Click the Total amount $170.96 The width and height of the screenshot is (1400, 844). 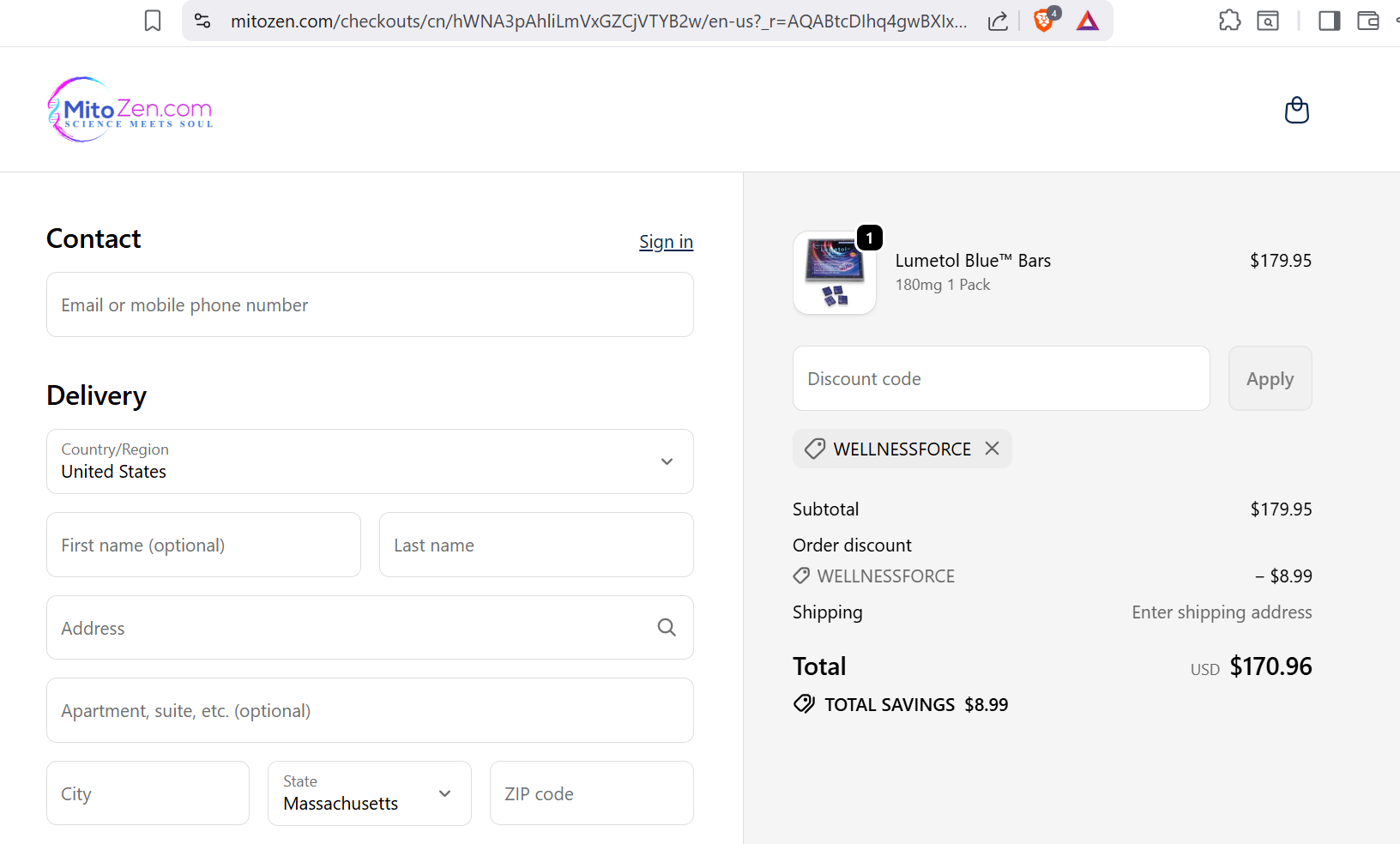pyautogui.click(x=1270, y=666)
